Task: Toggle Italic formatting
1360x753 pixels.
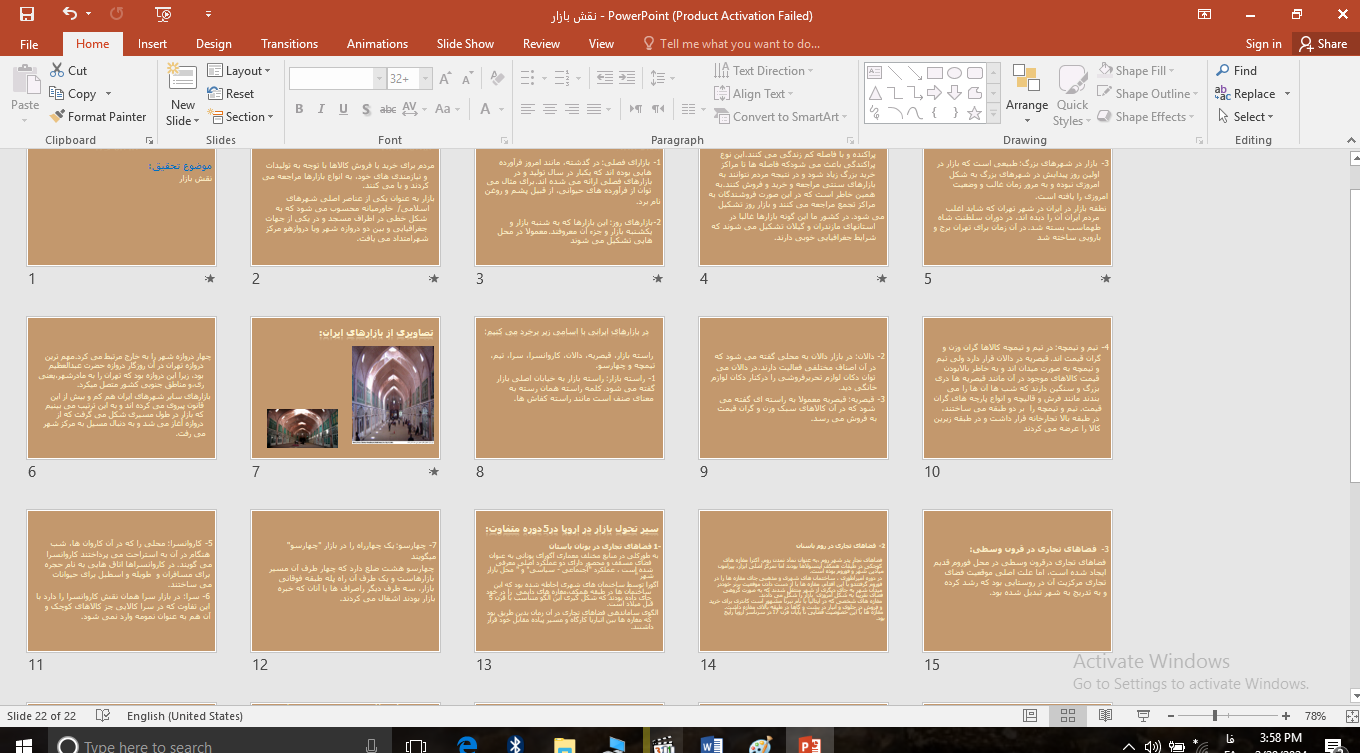Action: pyautogui.click(x=321, y=109)
